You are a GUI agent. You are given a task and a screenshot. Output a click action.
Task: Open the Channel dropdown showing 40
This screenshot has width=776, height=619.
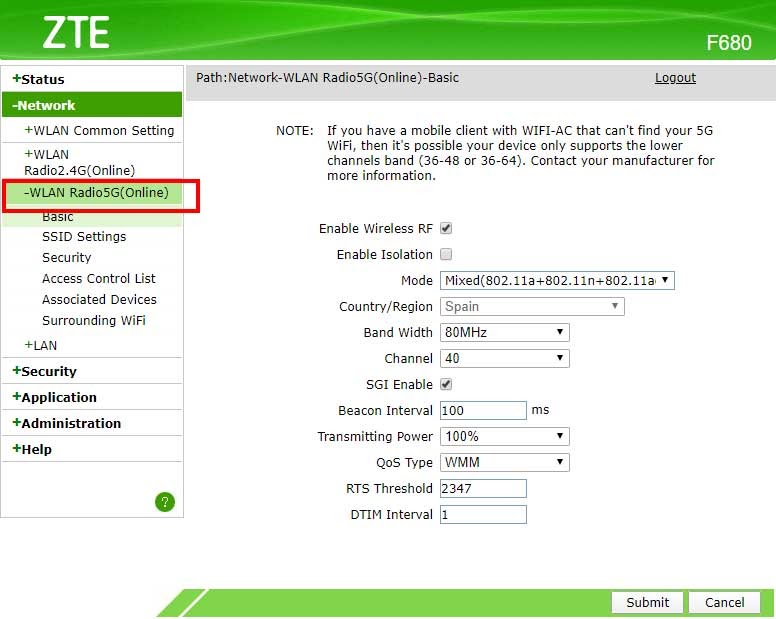coord(504,358)
